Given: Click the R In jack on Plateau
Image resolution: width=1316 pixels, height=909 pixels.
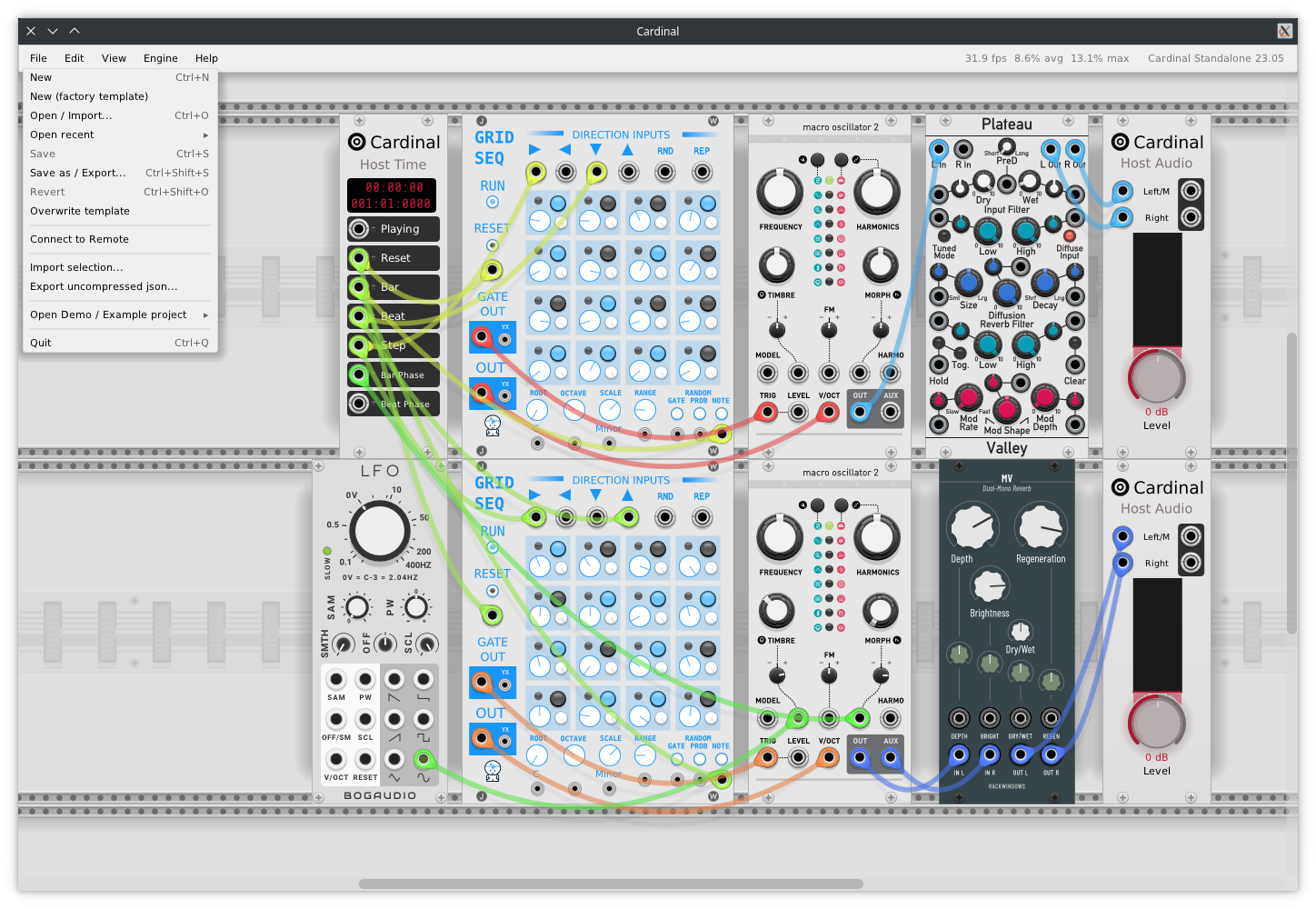Looking at the screenshot, I should tap(963, 149).
